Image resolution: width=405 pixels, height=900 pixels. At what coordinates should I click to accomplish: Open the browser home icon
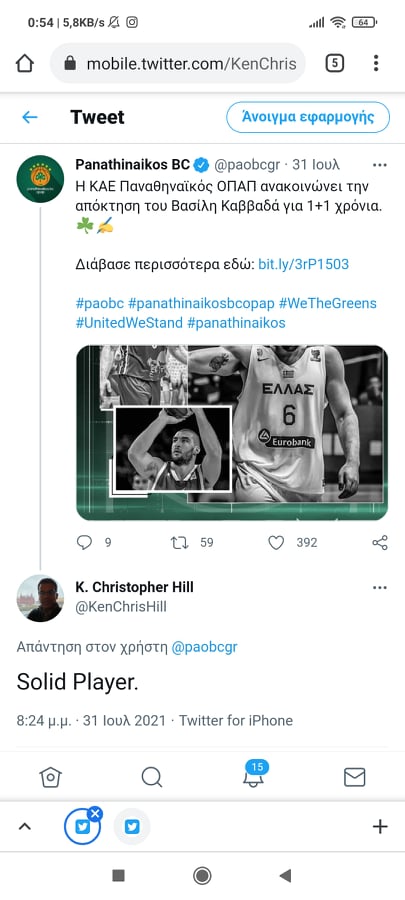25,63
